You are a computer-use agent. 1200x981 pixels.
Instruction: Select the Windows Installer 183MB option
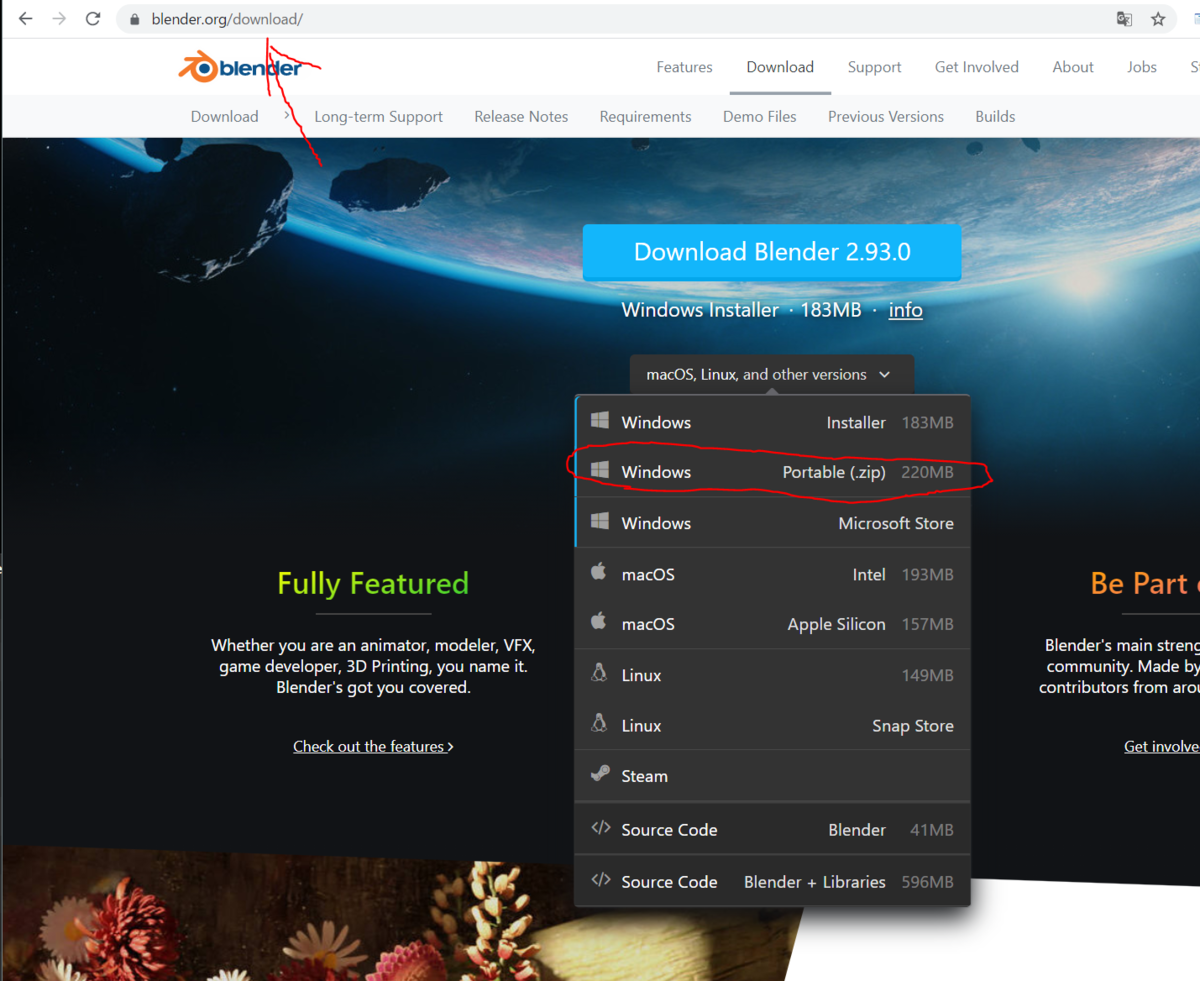(x=773, y=422)
